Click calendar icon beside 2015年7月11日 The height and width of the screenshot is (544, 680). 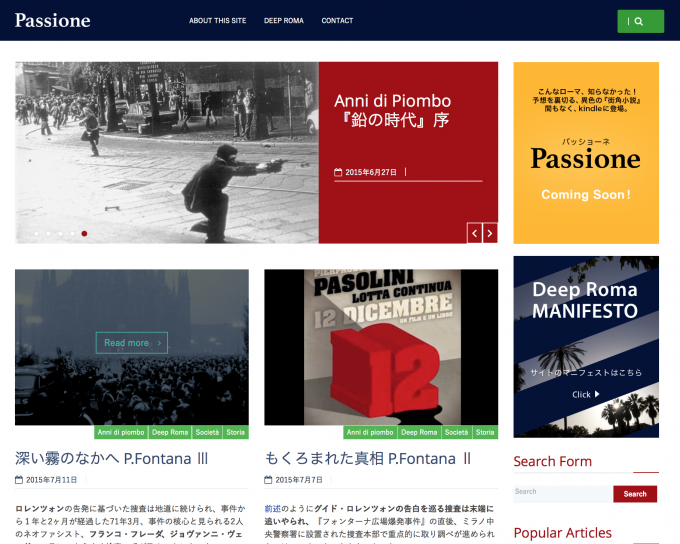click(x=19, y=480)
